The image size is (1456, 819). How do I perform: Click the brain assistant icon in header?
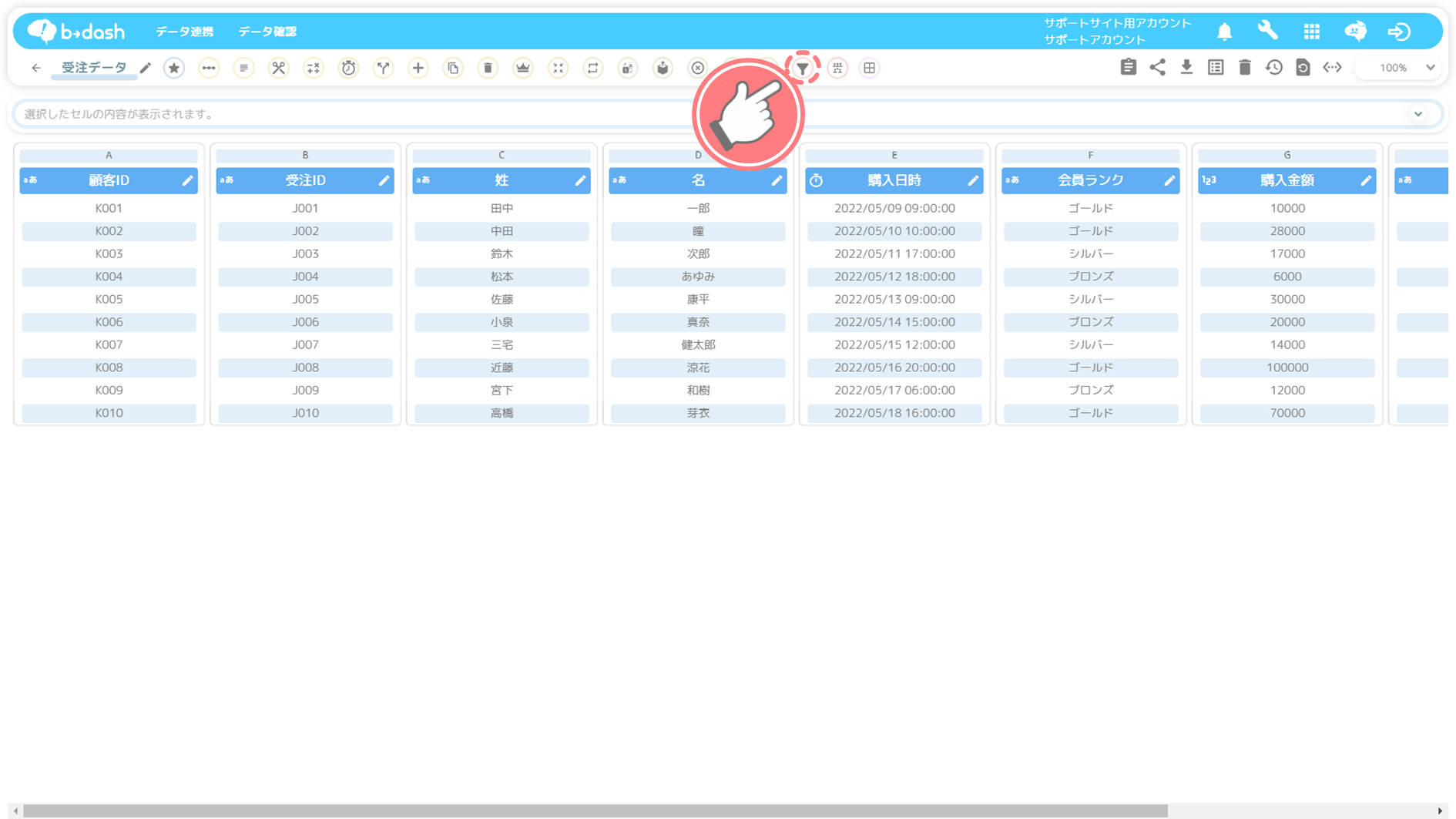1355,31
